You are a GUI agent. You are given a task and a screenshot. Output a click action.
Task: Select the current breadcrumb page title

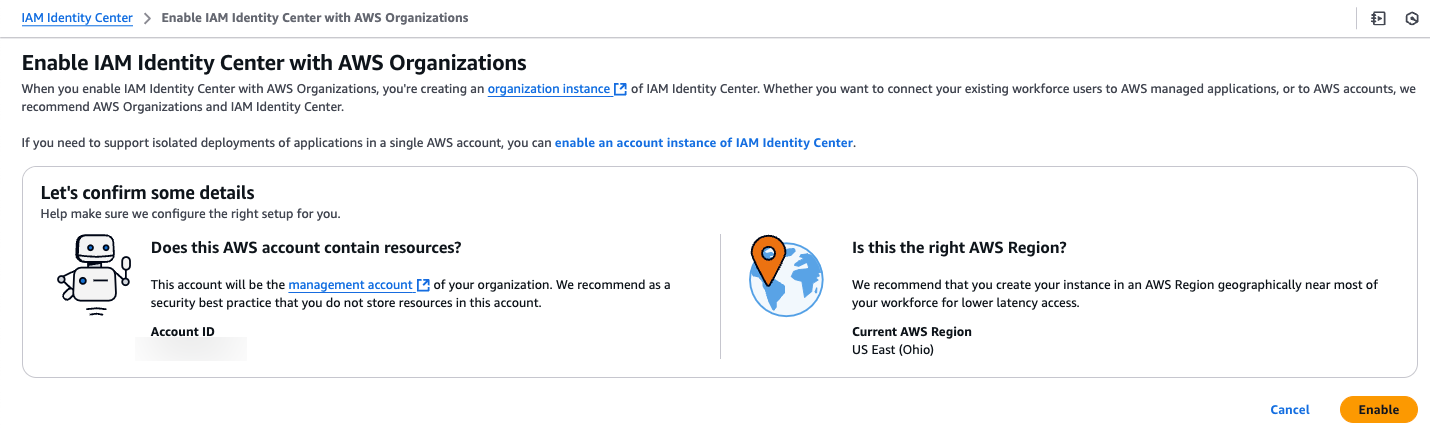(315, 18)
